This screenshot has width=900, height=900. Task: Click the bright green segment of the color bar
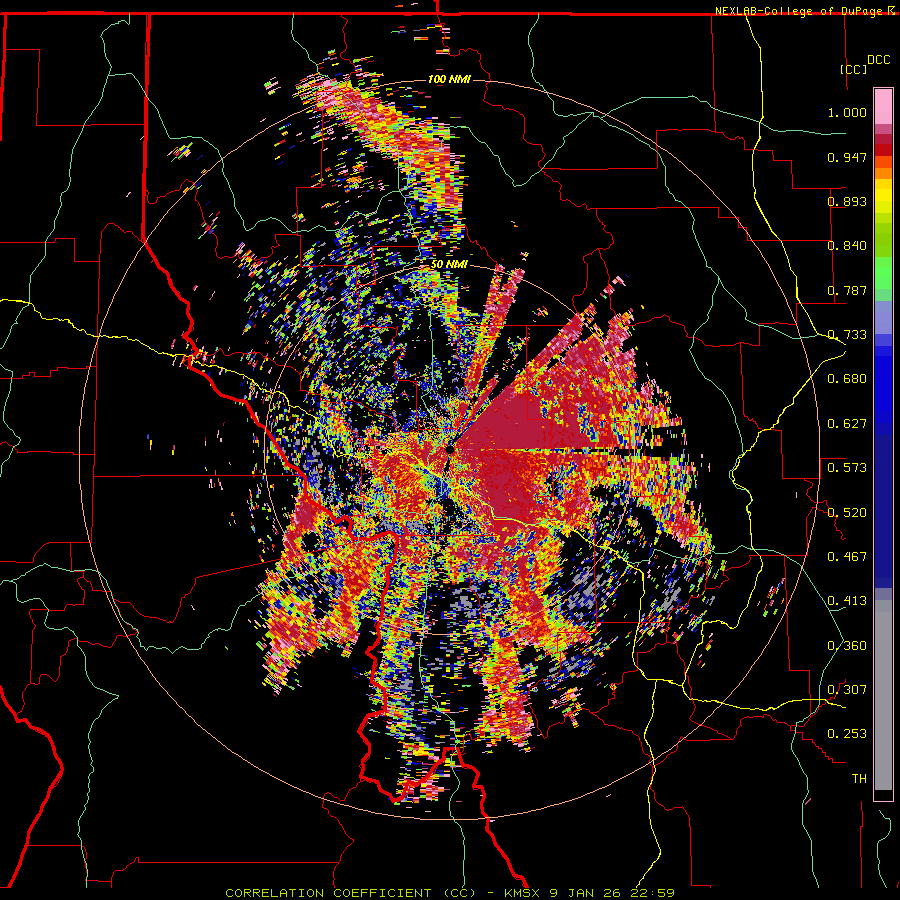point(883,273)
